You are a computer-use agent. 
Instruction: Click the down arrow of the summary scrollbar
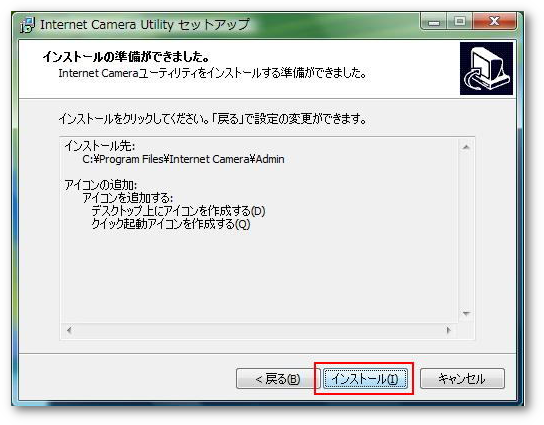(x=466, y=314)
